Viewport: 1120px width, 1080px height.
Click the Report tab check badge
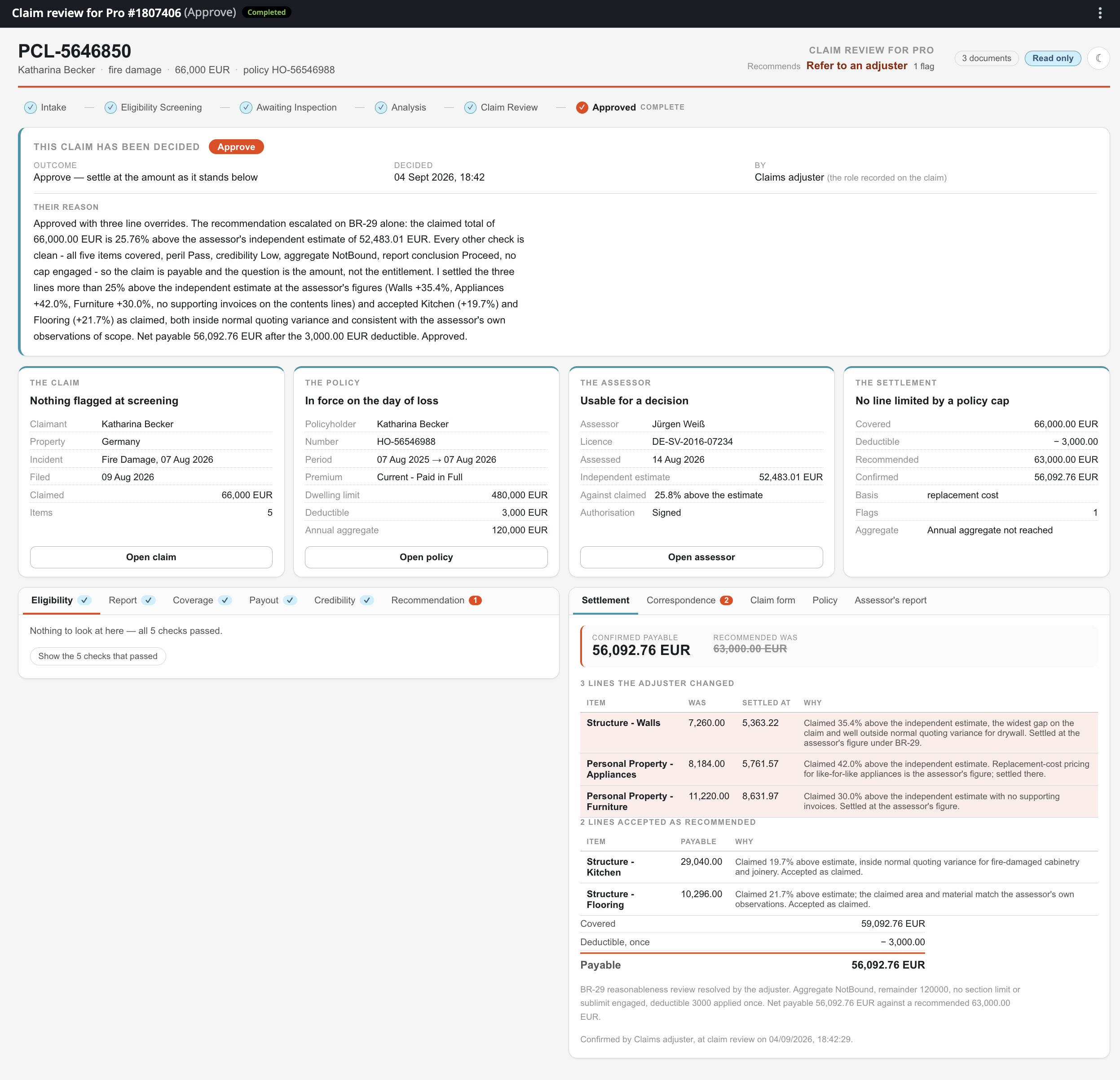[x=149, y=600]
